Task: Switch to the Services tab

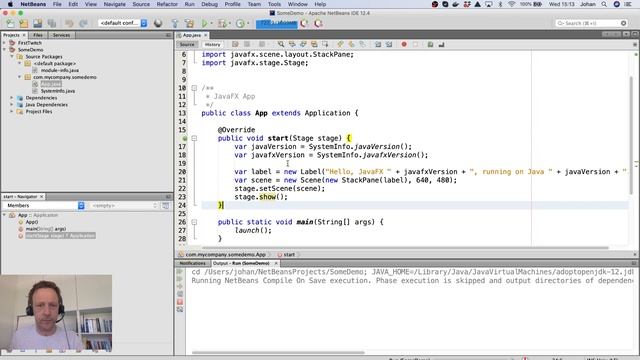Action: tap(61, 35)
